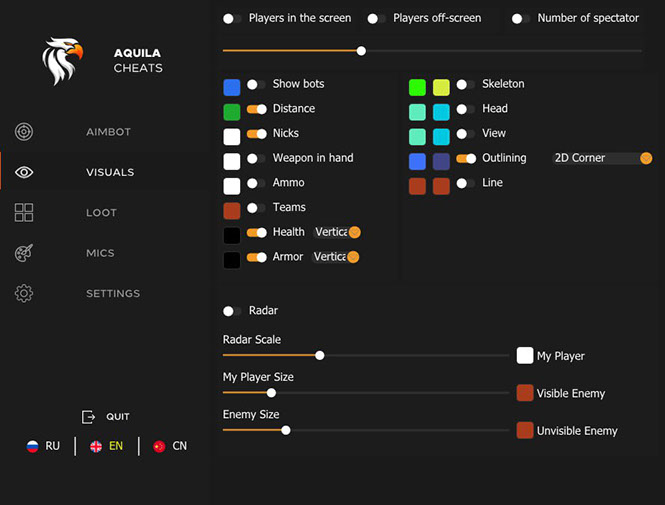Click the Aquila eagle logo
Image resolution: width=665 pixels, height=505 pixels.
[62, 61]
